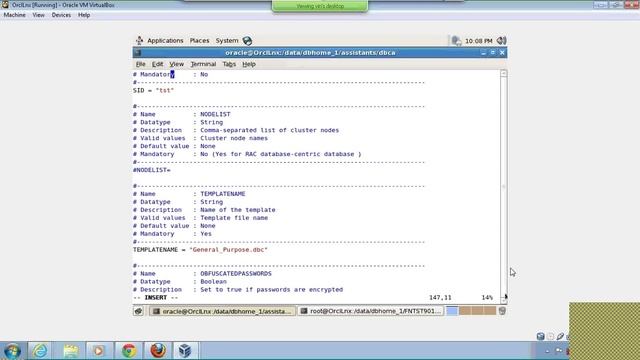Open the terminal Help menu

tap(249, 64)
